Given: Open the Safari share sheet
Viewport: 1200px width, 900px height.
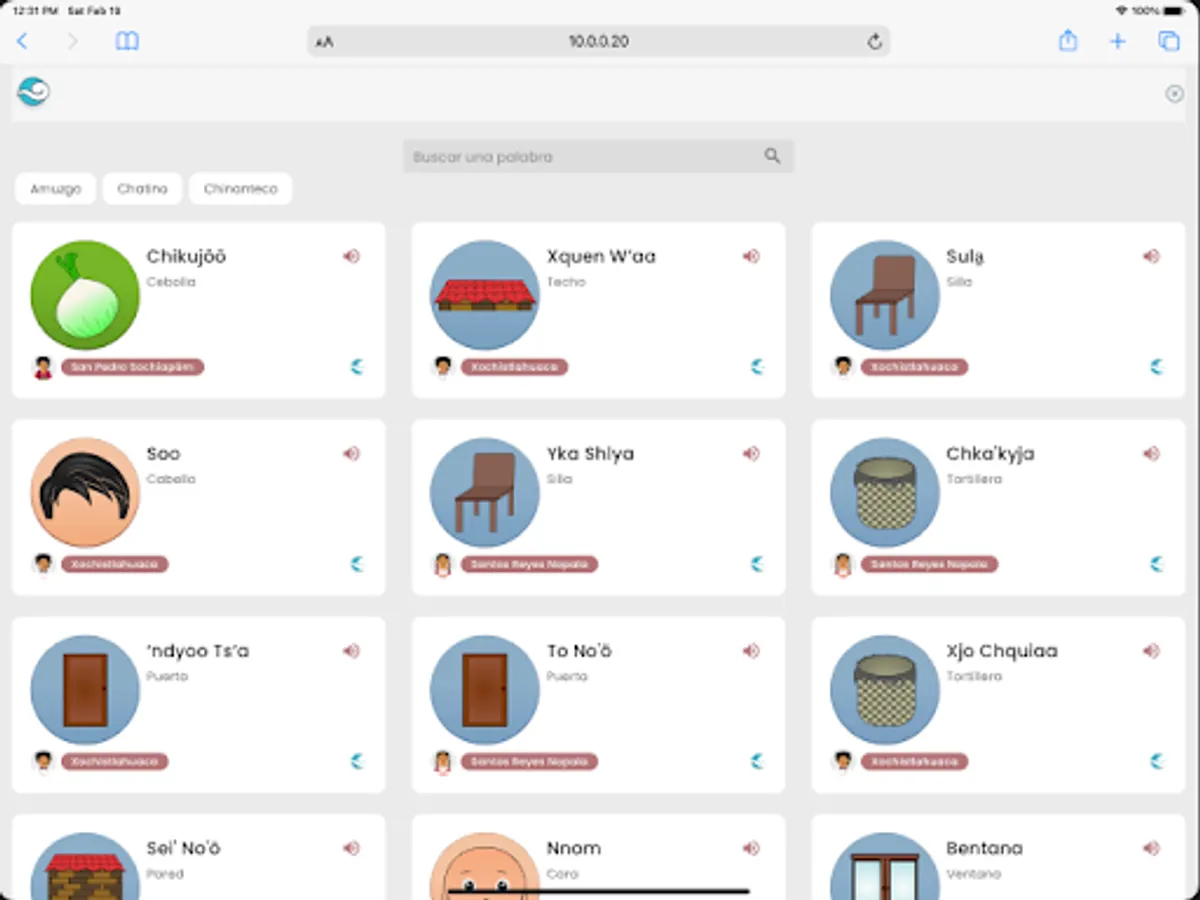Looking at the screenshot, I should pyautogui.click(x=1068, y=40).
